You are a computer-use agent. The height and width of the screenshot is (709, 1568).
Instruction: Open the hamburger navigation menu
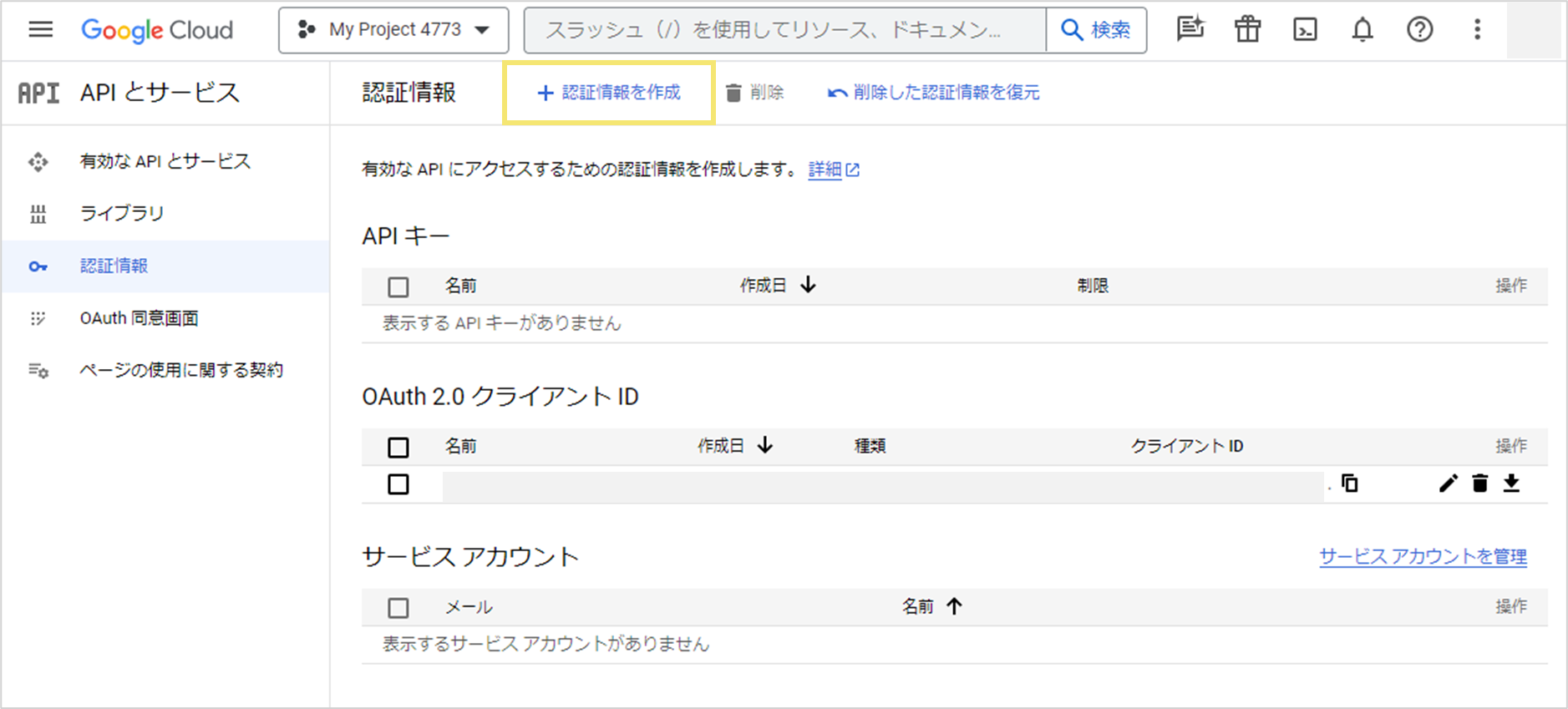pyautogui.click(x=40, y=30)
